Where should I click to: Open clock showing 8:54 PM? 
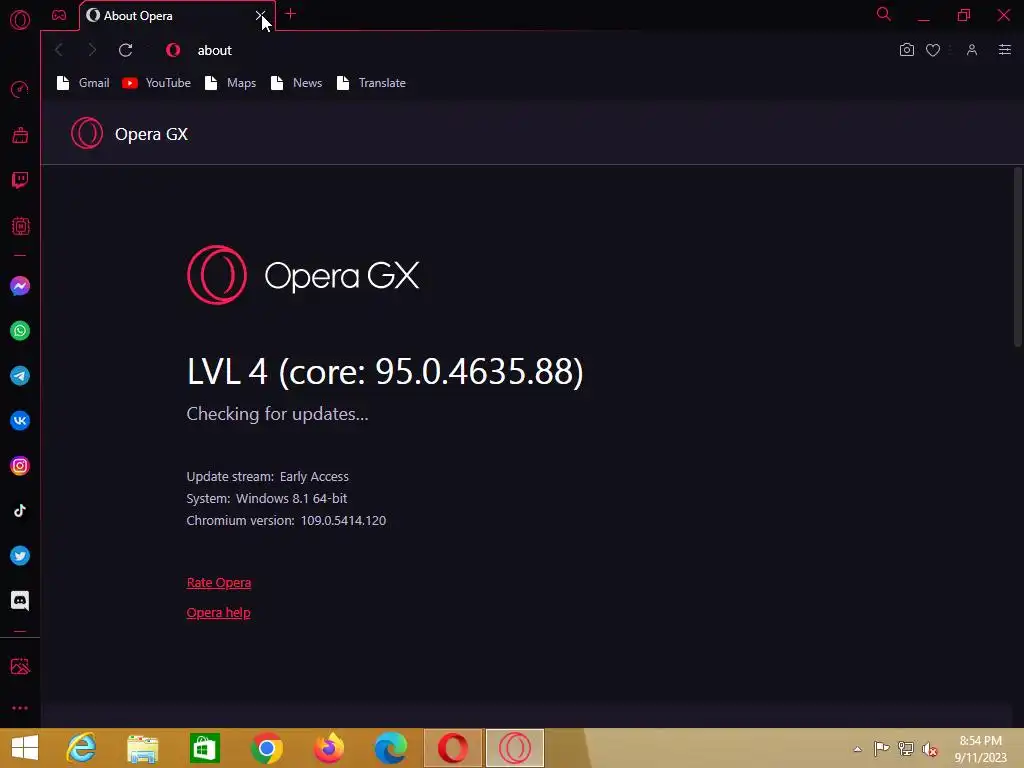pos(980,749)
